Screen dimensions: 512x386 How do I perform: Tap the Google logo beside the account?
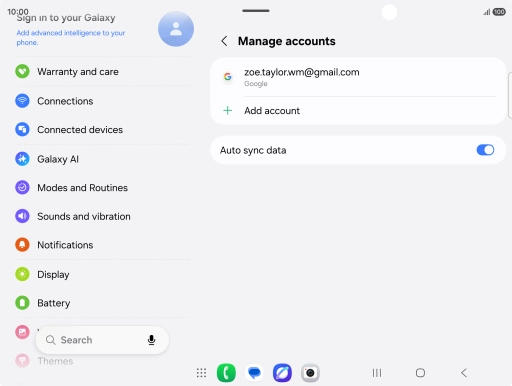(228, 77)
